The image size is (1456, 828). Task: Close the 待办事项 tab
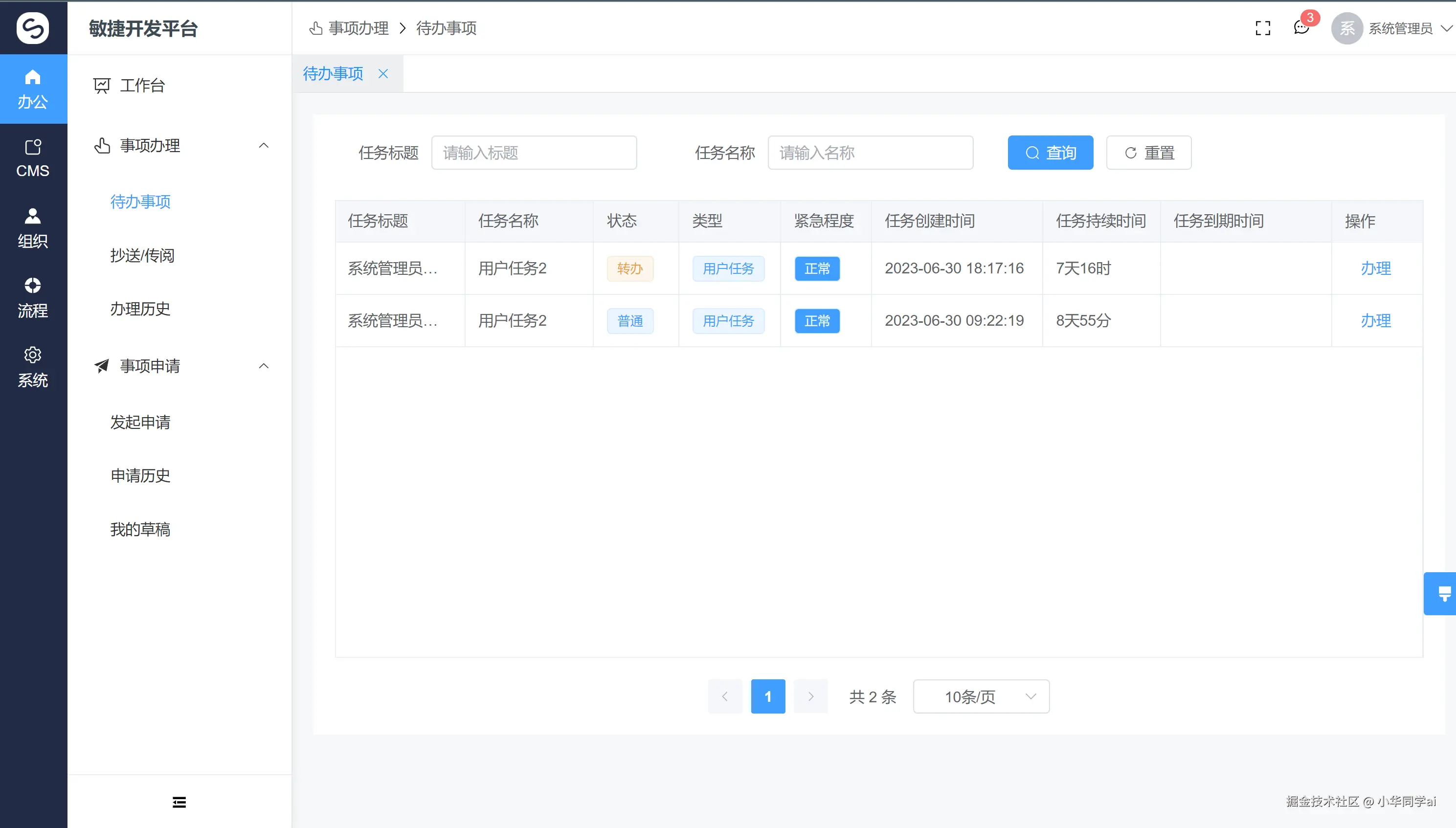(383, 73)
